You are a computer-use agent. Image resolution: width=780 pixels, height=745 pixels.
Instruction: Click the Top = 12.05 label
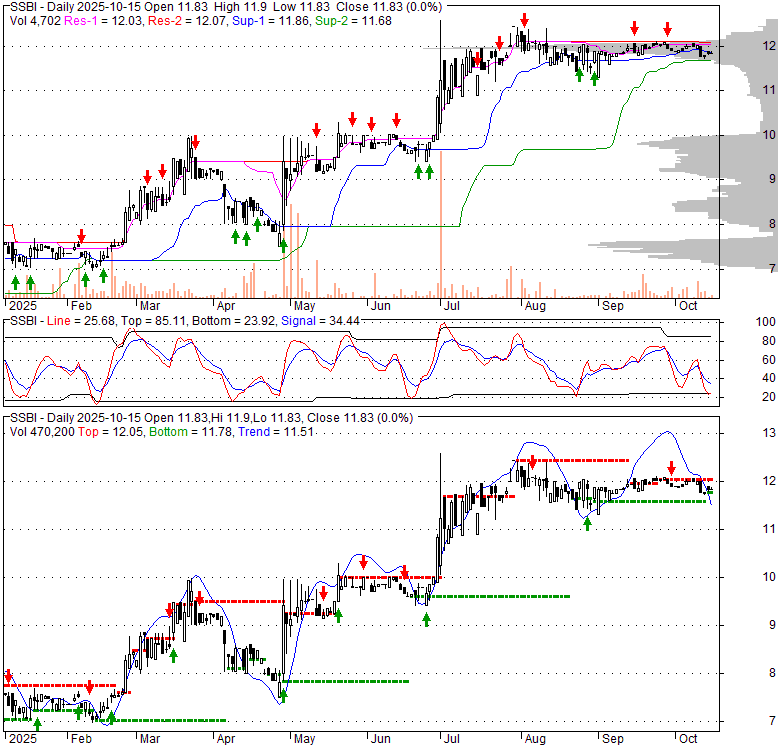pos(111,432)
